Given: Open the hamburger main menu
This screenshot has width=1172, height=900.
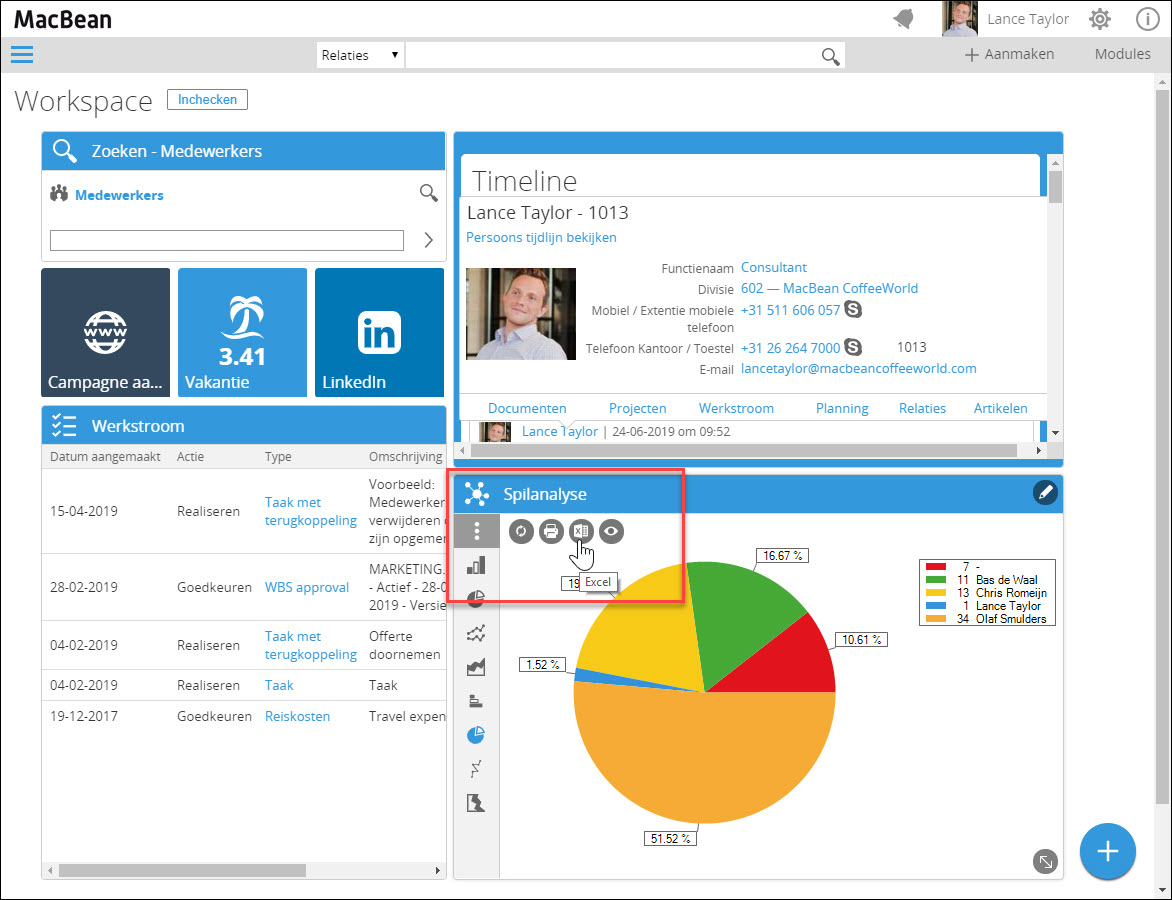Looking at the screenshot, I should pos(22,55).
